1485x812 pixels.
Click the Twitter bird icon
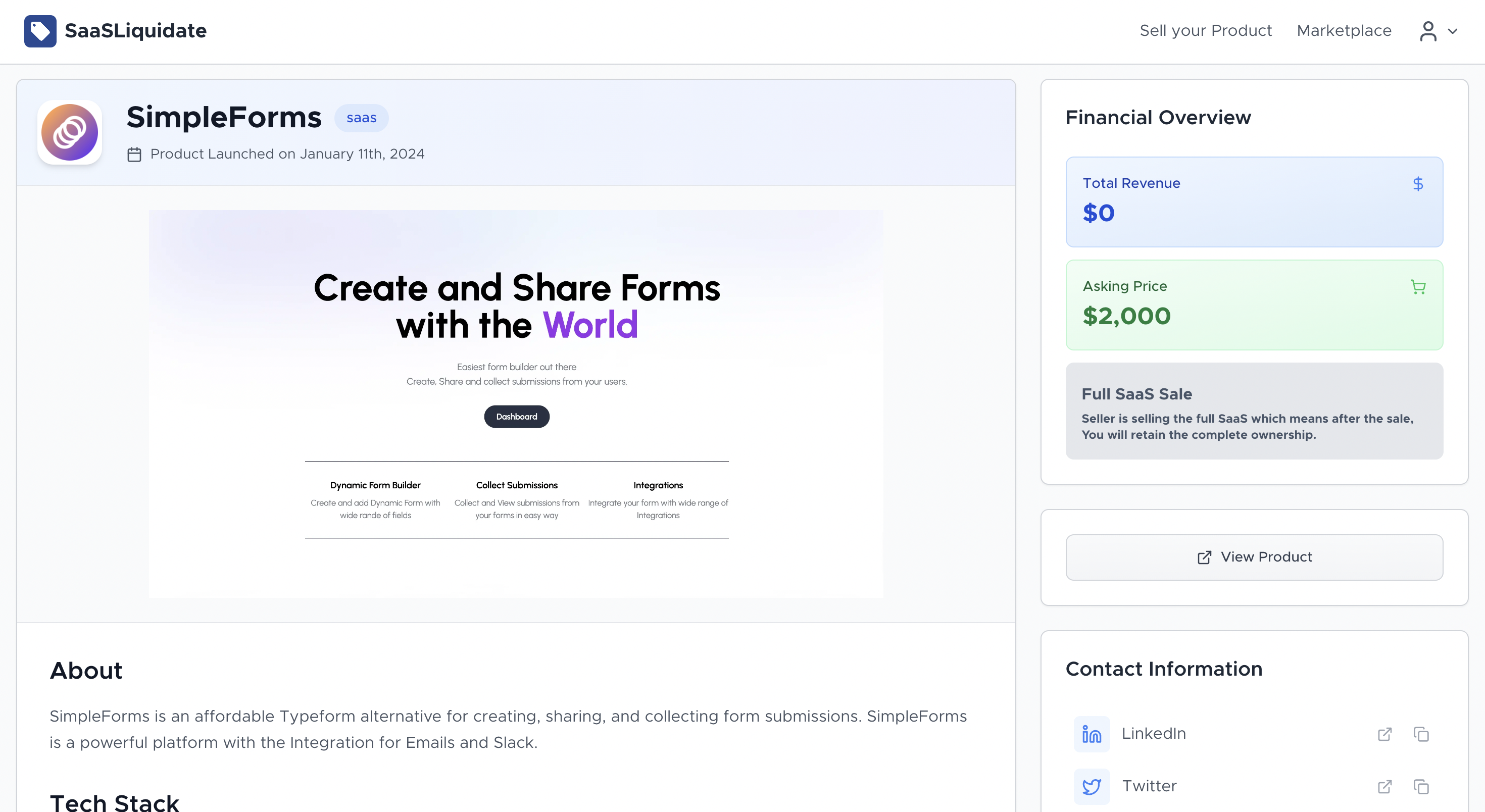(1091, 786)
